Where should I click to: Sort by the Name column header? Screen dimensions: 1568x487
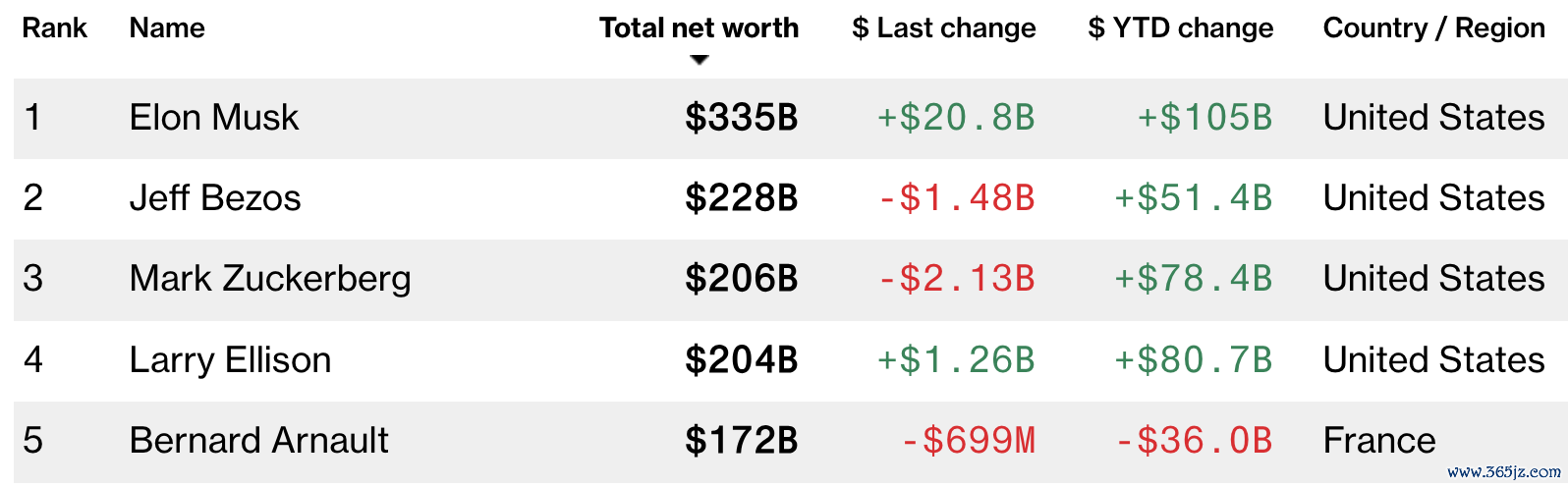pos(167,28)
